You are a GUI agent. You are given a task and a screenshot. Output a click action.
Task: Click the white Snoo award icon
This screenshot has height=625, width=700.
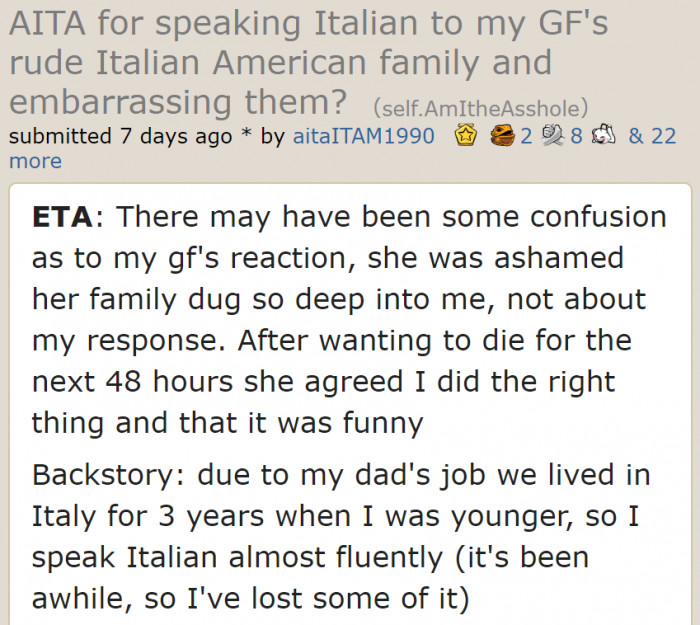point(605,136)
